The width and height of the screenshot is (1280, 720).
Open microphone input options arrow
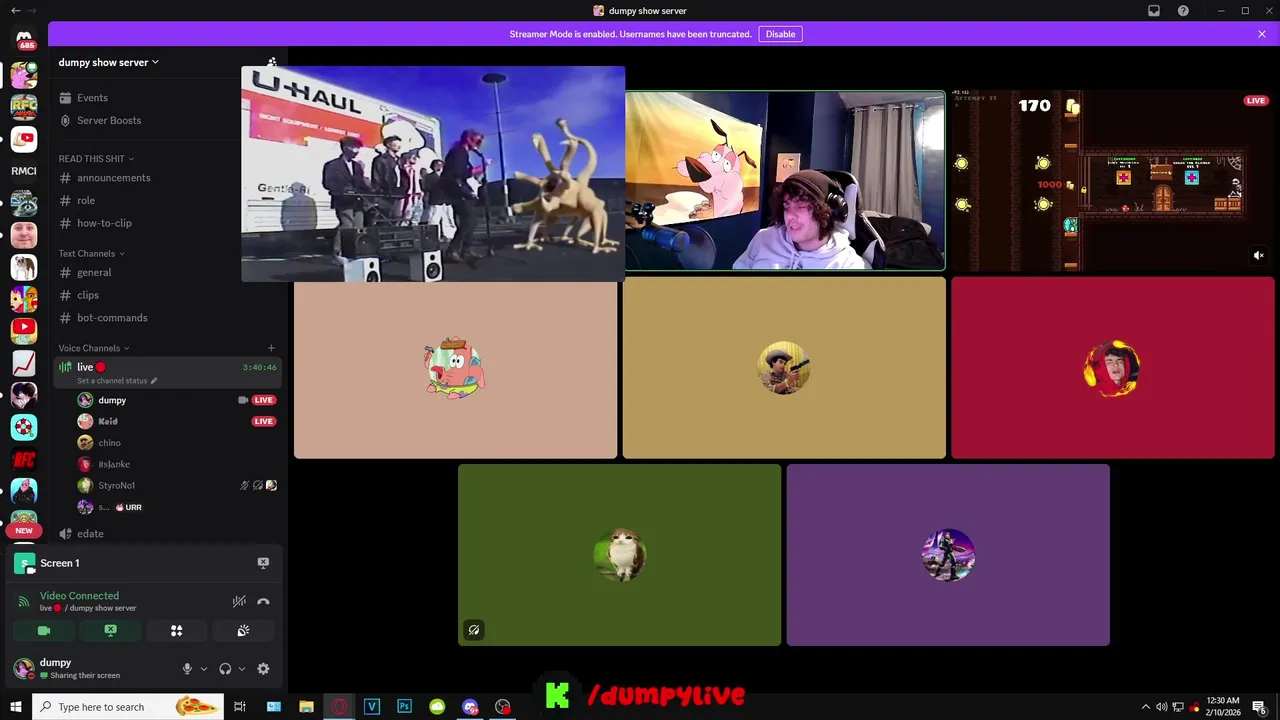pyautogui.click(x=204, y=669)
